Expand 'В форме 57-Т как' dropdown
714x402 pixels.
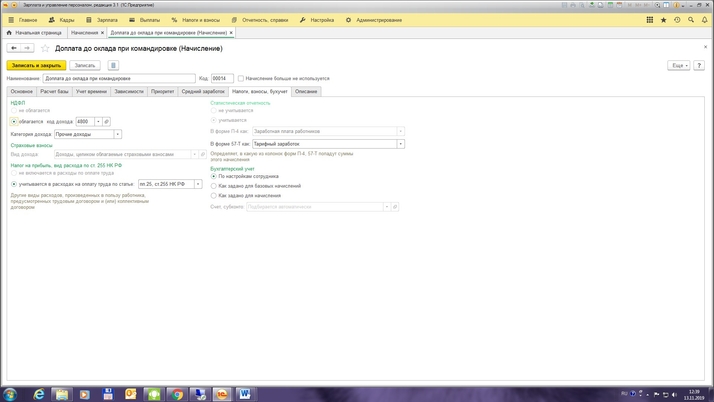(401, 144)
